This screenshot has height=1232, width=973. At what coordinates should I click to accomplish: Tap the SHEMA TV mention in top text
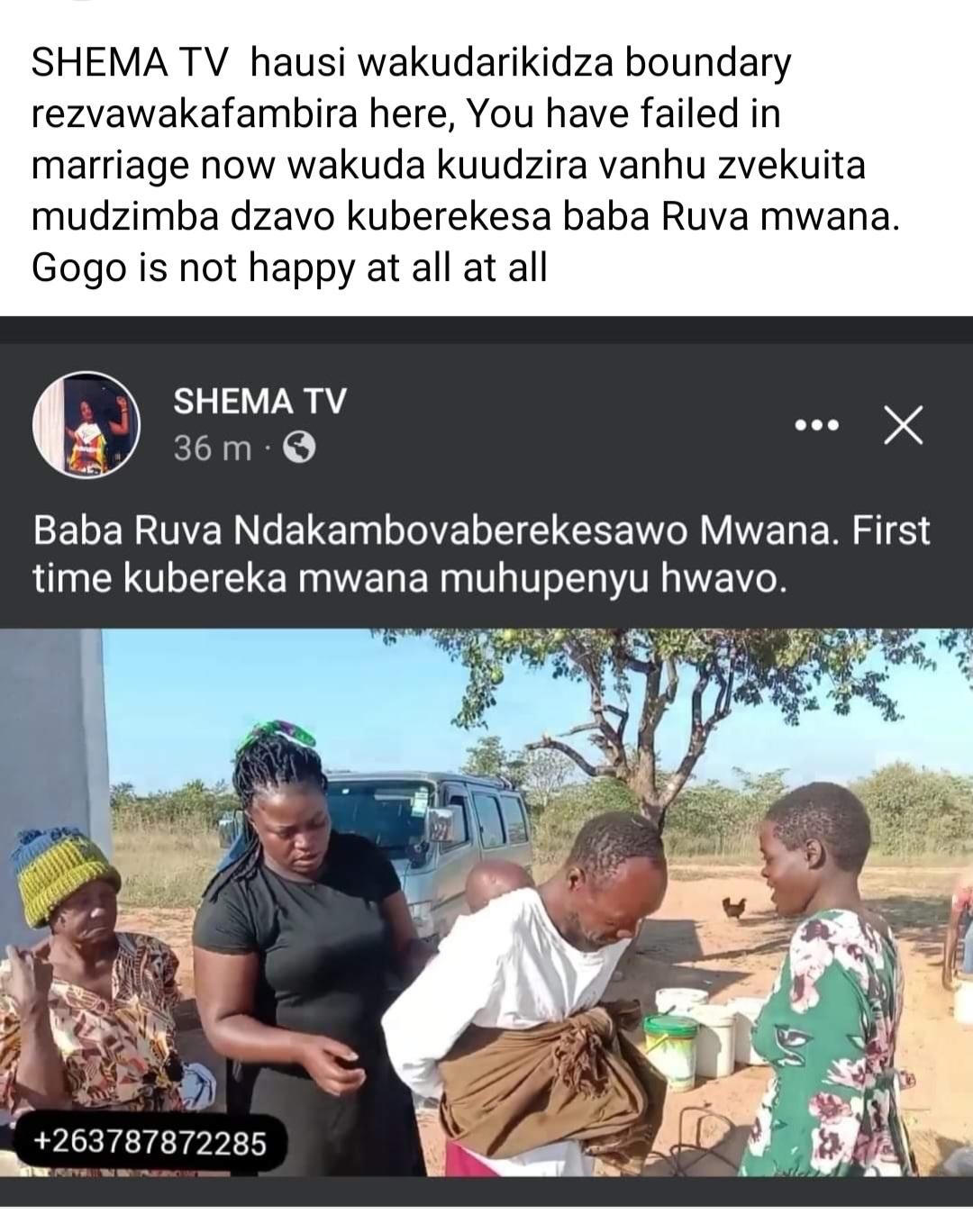(x=132, y=64)
